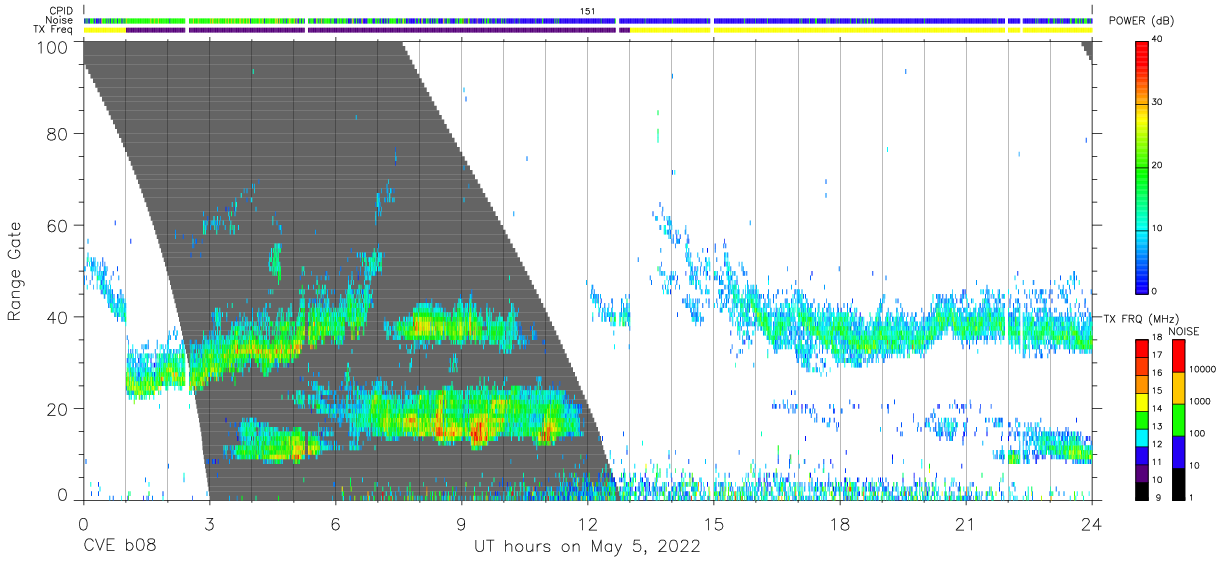Click the purple TX Freq strip near 9 UT

tap(462, 30)
